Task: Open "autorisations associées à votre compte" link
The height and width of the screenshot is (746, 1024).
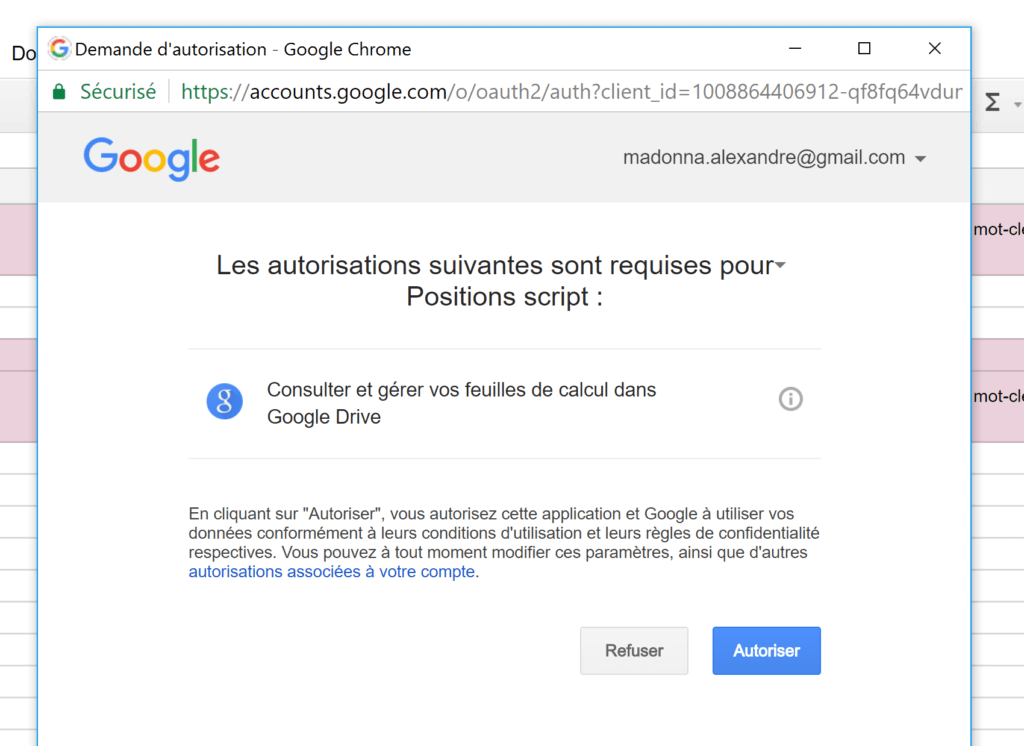Action: [332, 573]
